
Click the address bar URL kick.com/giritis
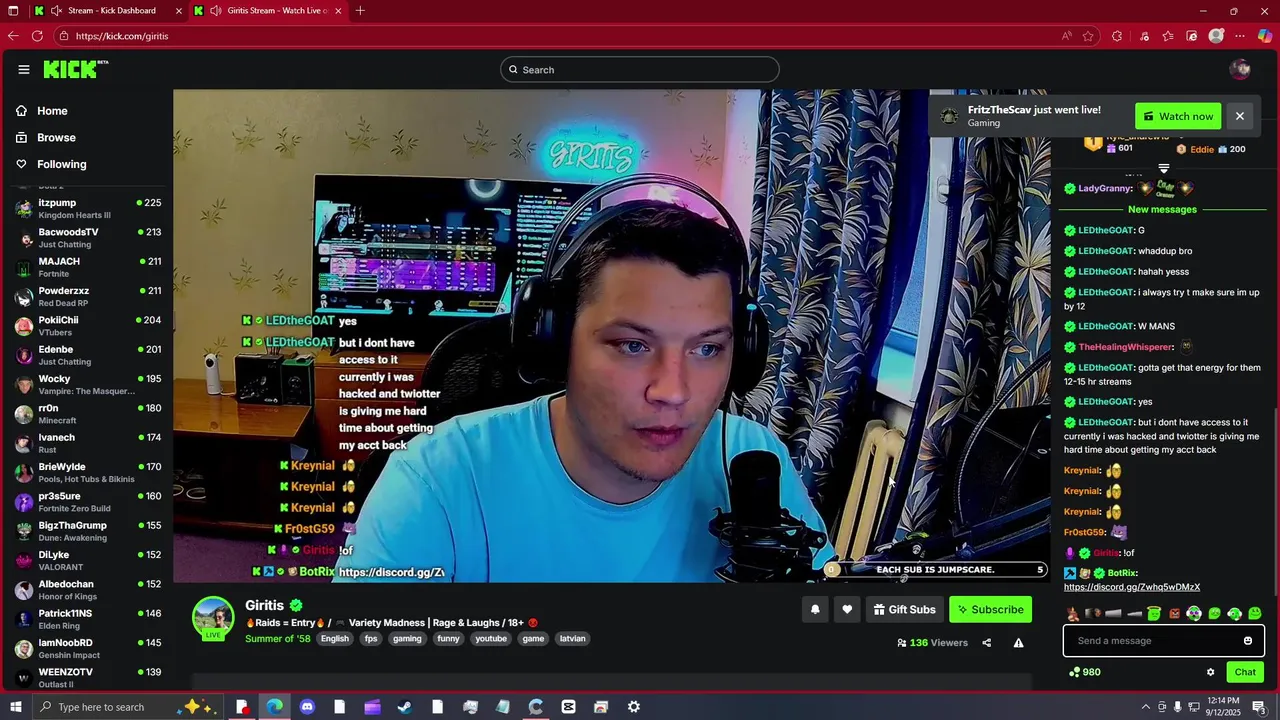122,36
